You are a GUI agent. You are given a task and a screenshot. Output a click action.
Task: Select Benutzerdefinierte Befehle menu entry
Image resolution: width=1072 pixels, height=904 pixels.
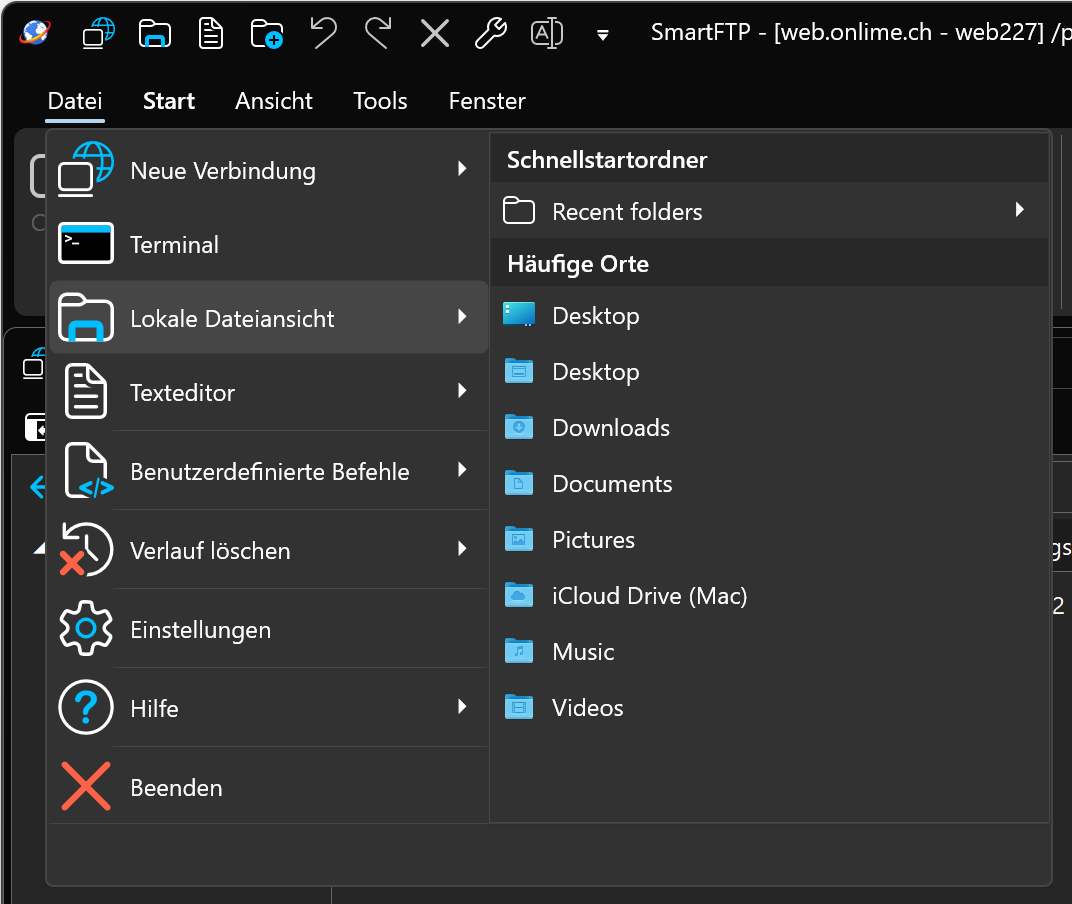(269, 470)
